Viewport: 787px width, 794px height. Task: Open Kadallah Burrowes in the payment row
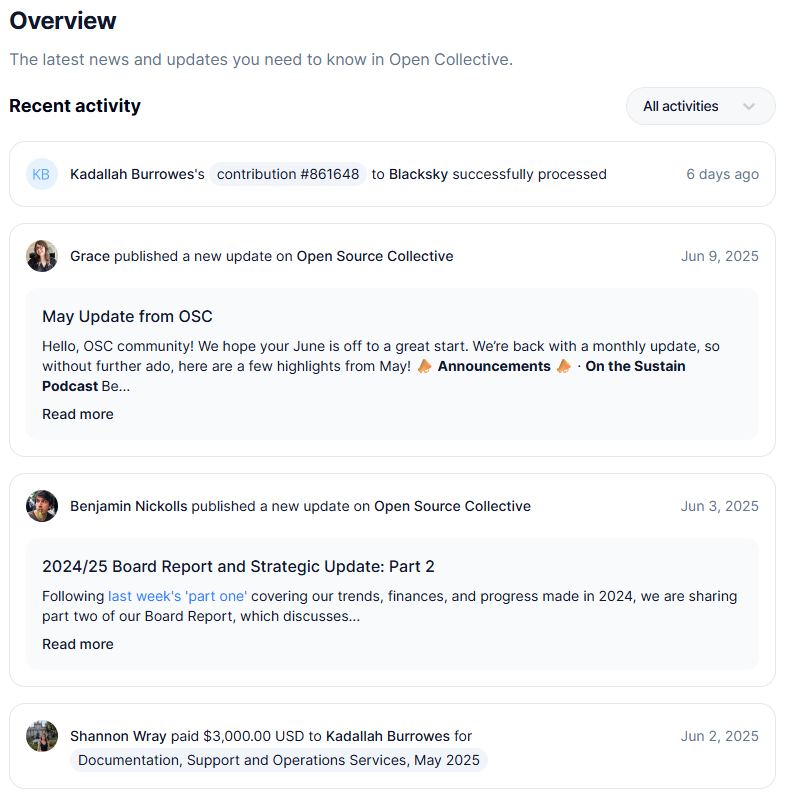click(x=387, y=736)
